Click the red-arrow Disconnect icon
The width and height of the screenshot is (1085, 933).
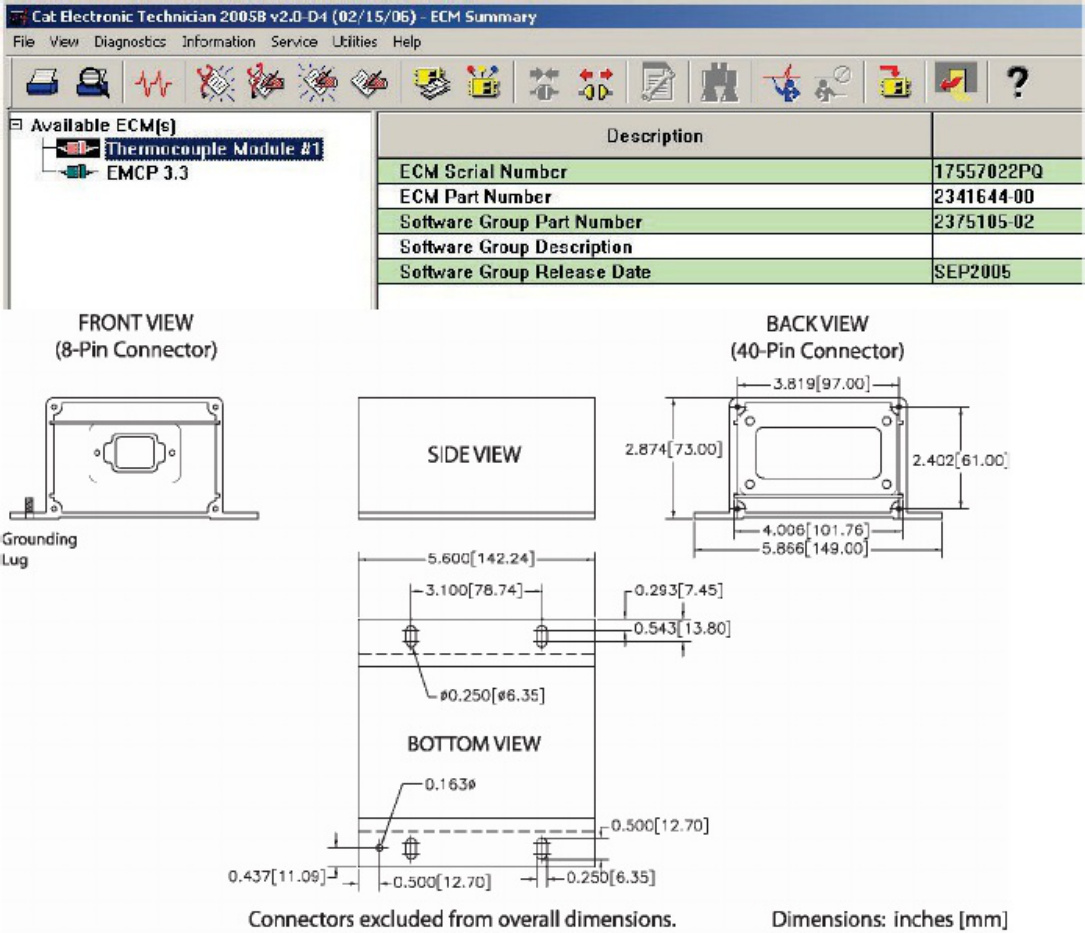point(596,83)
